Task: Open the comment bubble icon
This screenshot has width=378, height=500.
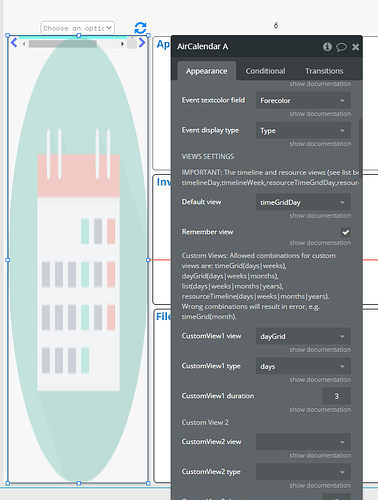Action: pos(341,47)
